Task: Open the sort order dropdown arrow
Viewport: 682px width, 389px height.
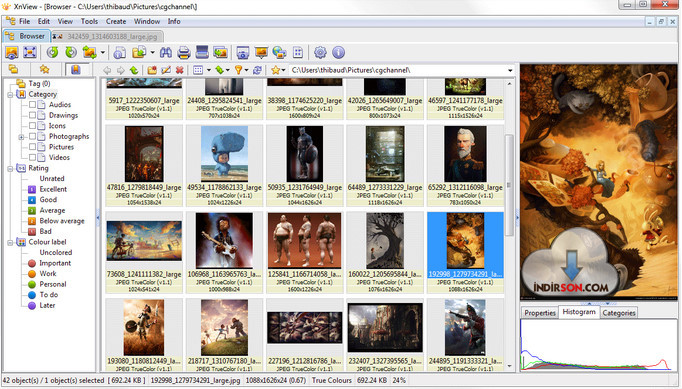Action: tap(227, 70)
